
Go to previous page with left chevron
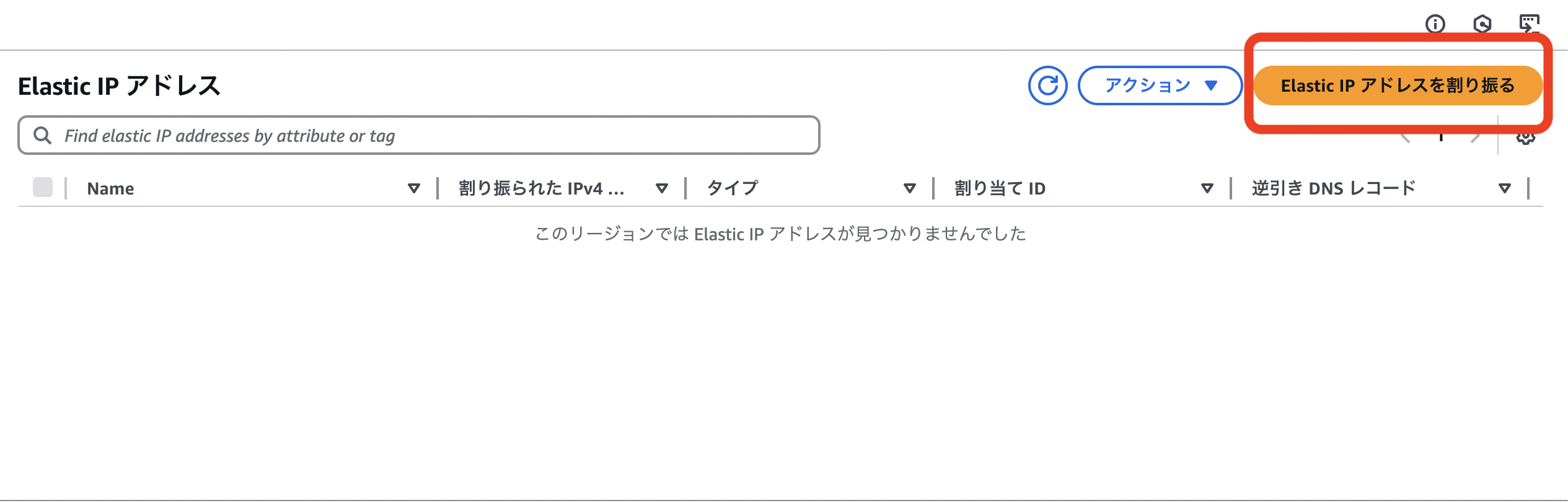pos(1406,136)
